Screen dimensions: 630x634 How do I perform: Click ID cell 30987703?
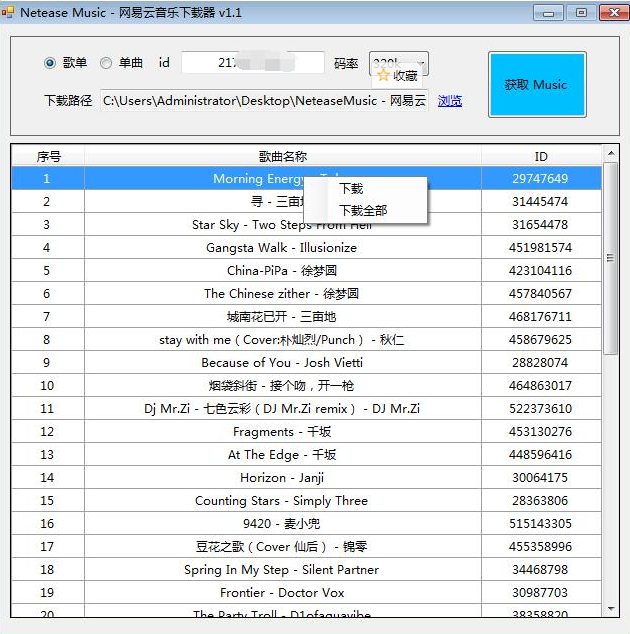(x=541, y=593)
